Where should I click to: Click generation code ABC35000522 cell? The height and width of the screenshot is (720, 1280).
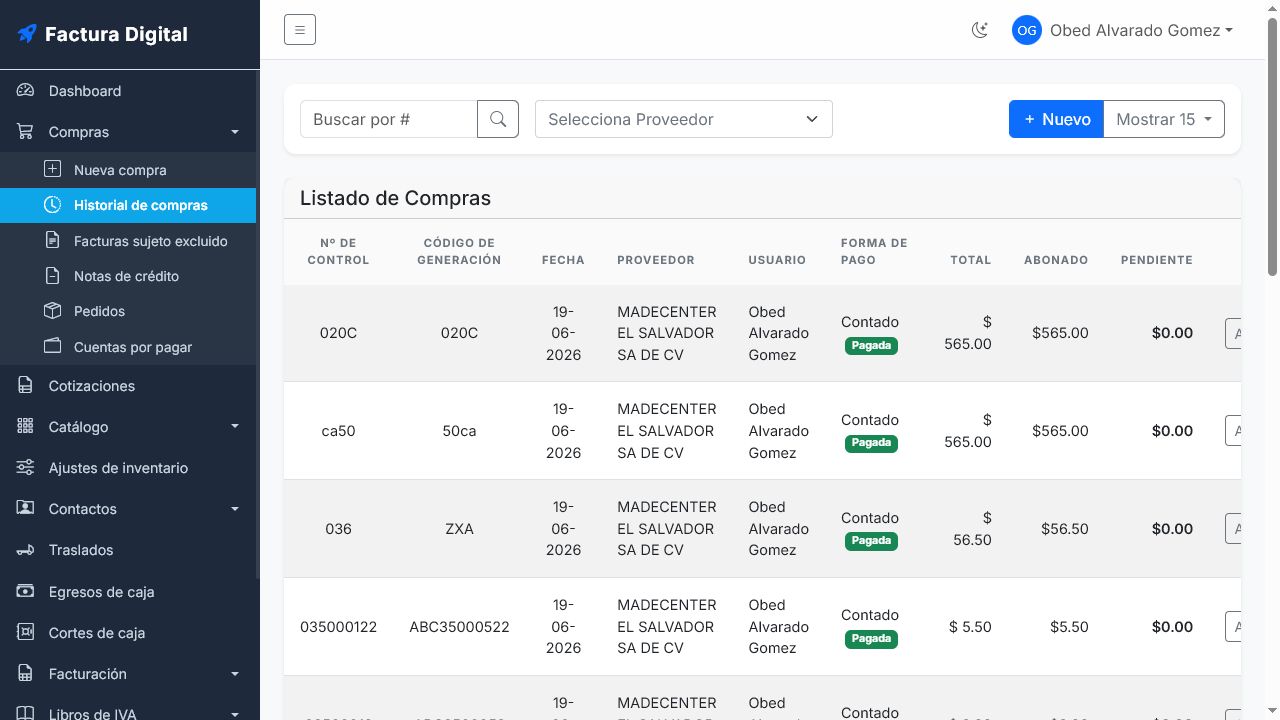pyautogui.click(x=459, y=627)
